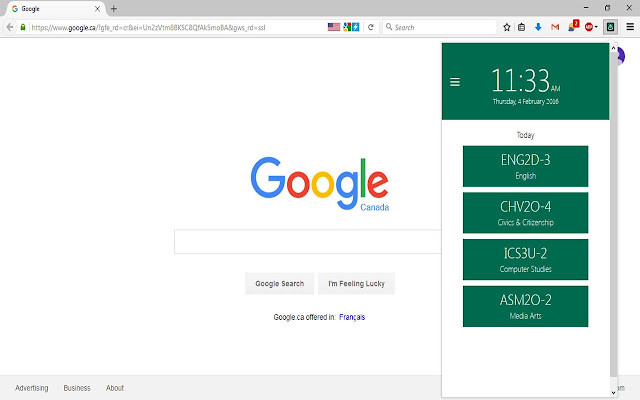Open the Business footer link
Screen dimensions: 640x400
(77, 388)
